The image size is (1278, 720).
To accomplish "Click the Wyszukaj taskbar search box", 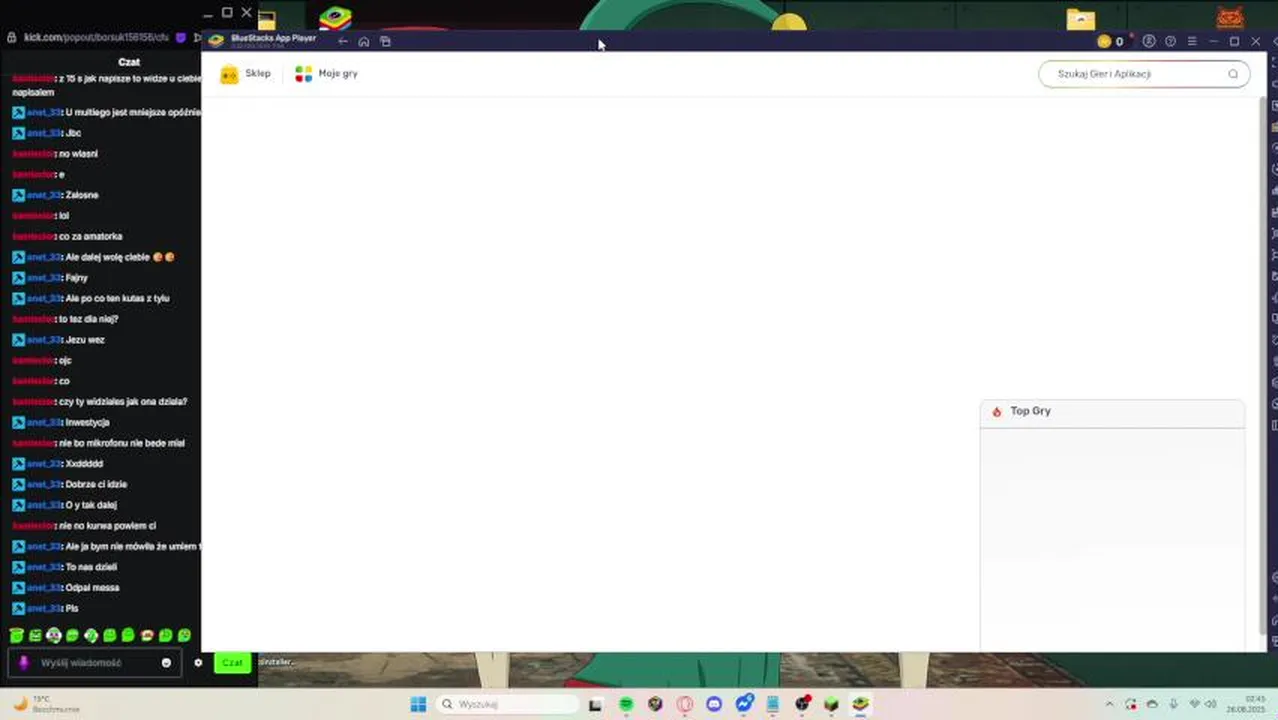I will [x=507, y=704].
